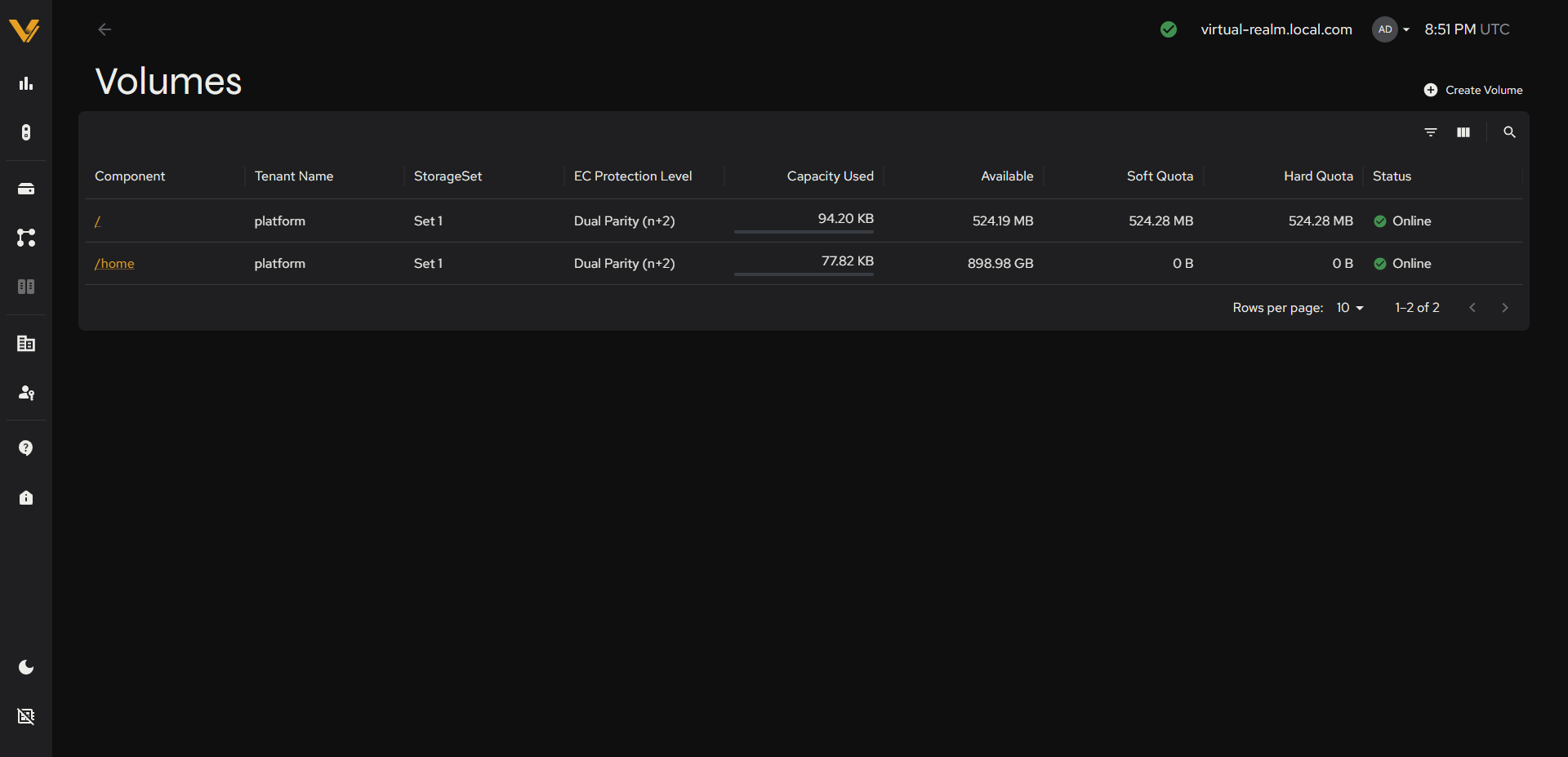
Task: Open the traffic-light health icon in sidebar
Action: [x=26, y=132]
